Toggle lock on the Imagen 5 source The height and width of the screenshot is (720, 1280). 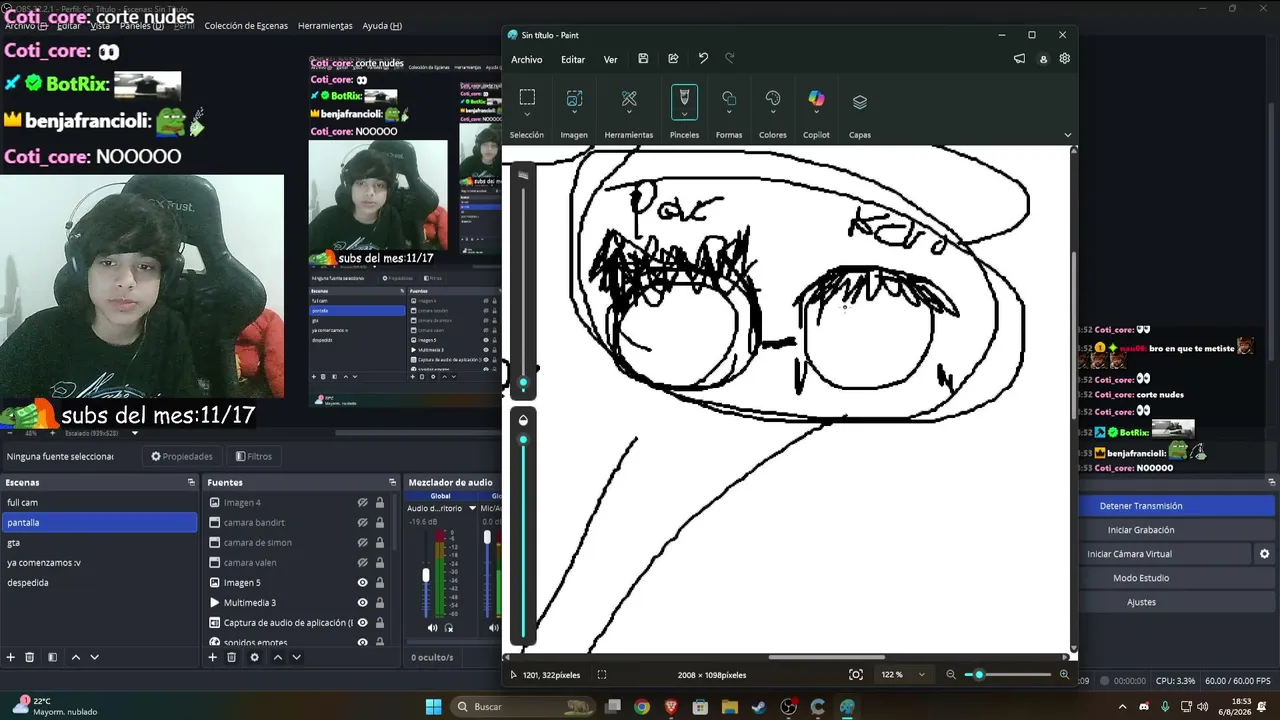click(x=380, y=583)
